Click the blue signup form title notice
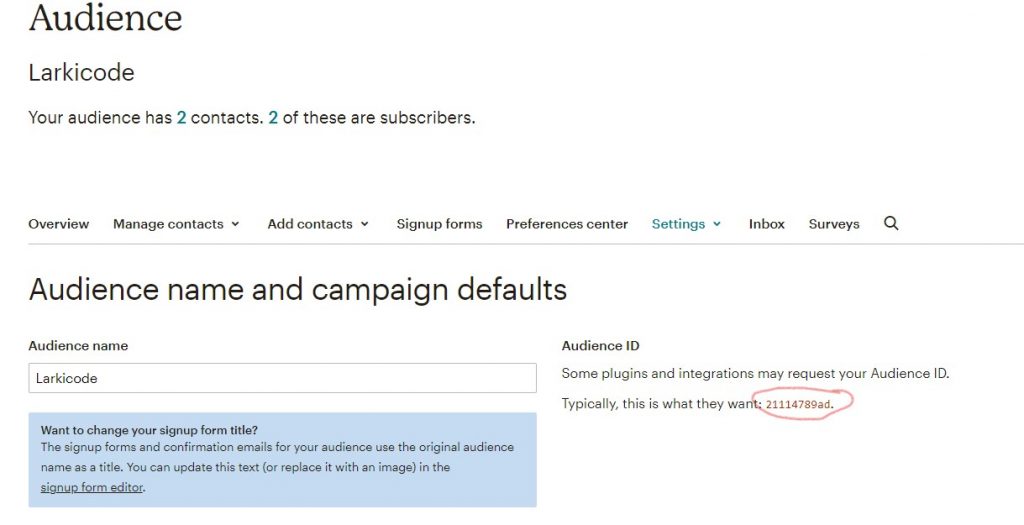1024x525 pixels. click(x=282, y=460)
